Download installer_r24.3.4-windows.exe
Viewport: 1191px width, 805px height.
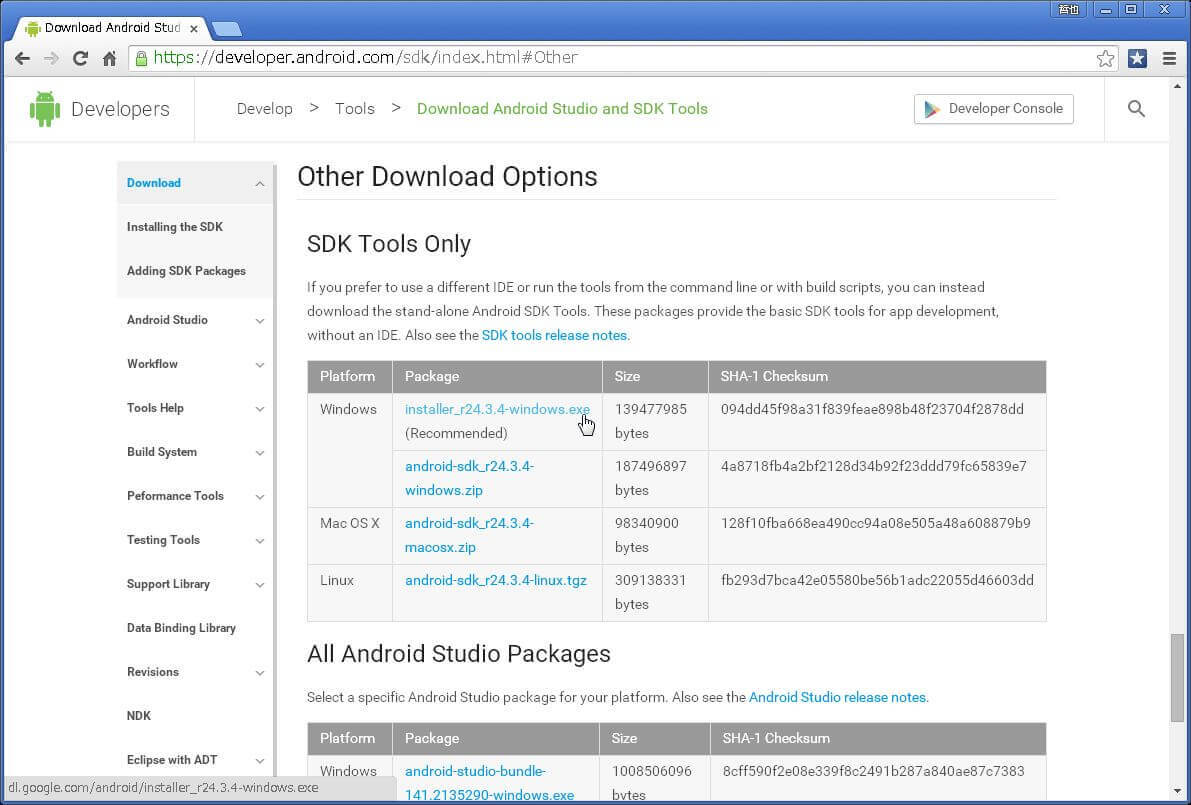pos(496,410)
